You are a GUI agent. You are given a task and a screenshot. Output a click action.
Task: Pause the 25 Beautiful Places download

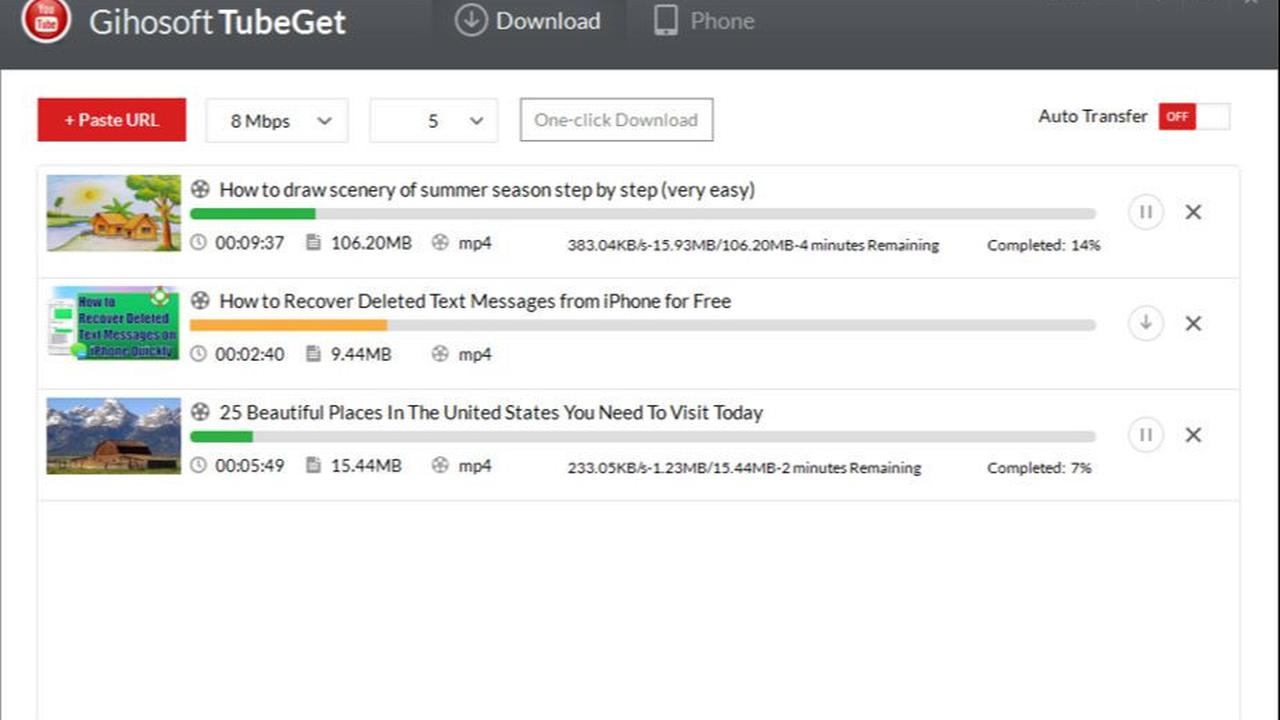coord(1146,435)
